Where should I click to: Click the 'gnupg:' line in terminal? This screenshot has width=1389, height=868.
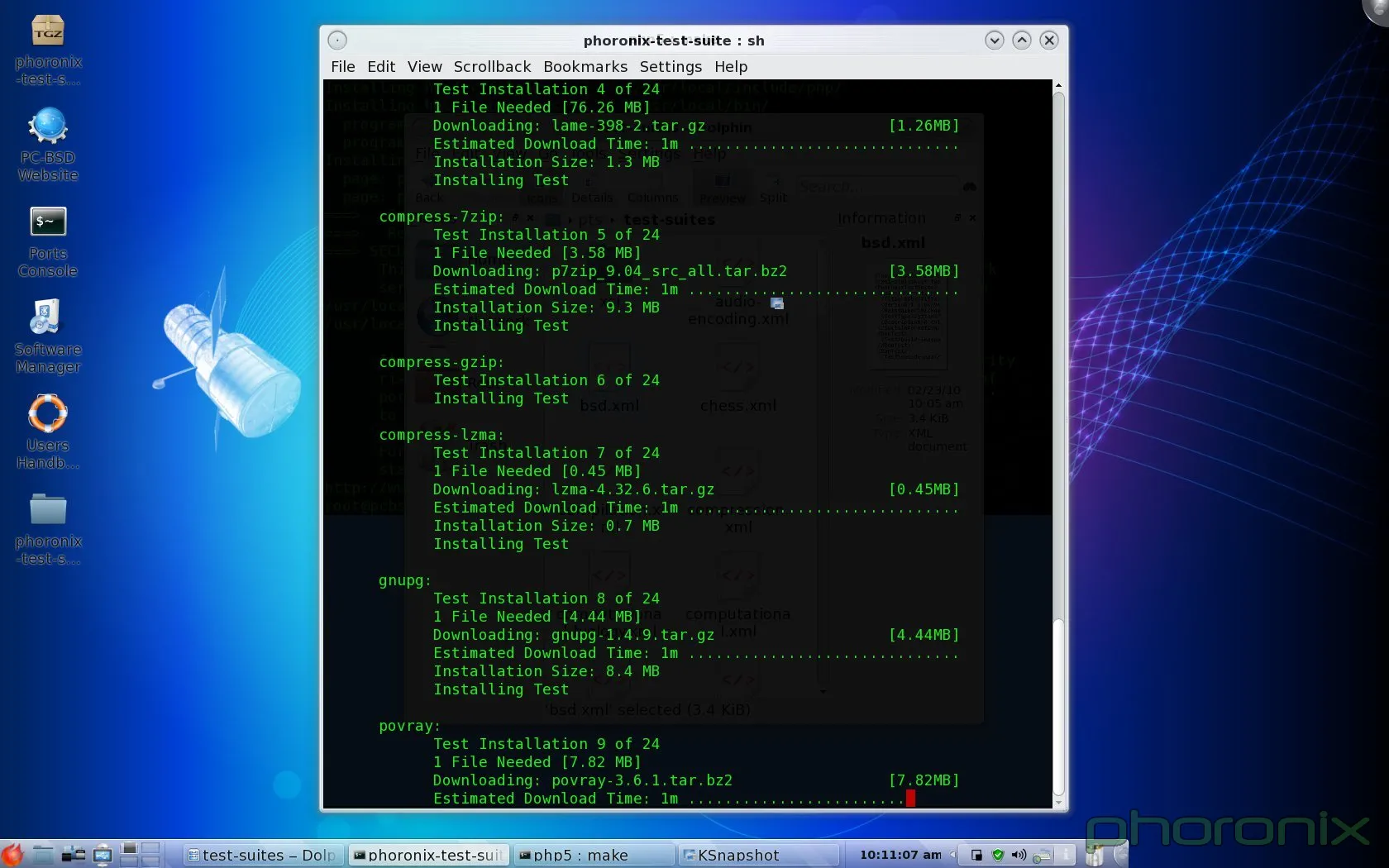(405, 580)
